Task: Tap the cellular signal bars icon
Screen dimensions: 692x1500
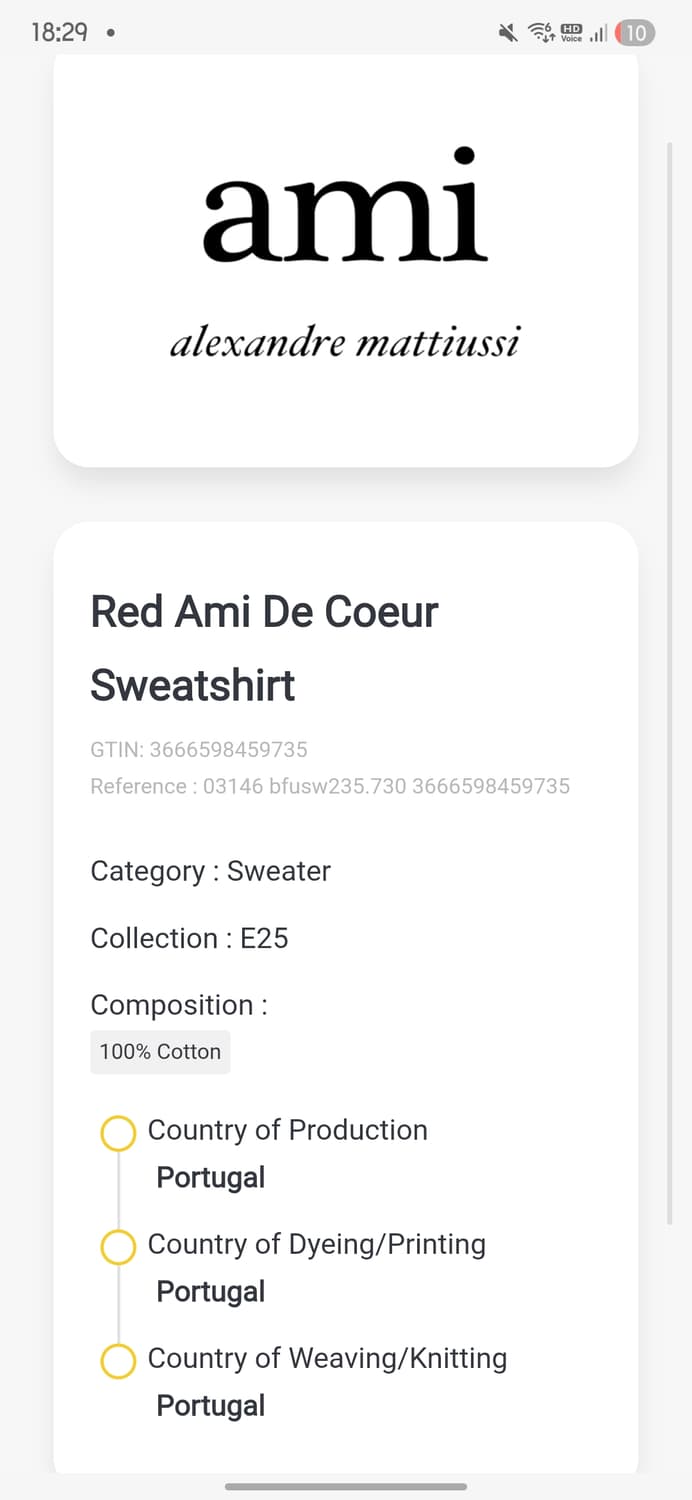Action: [598, 34]
